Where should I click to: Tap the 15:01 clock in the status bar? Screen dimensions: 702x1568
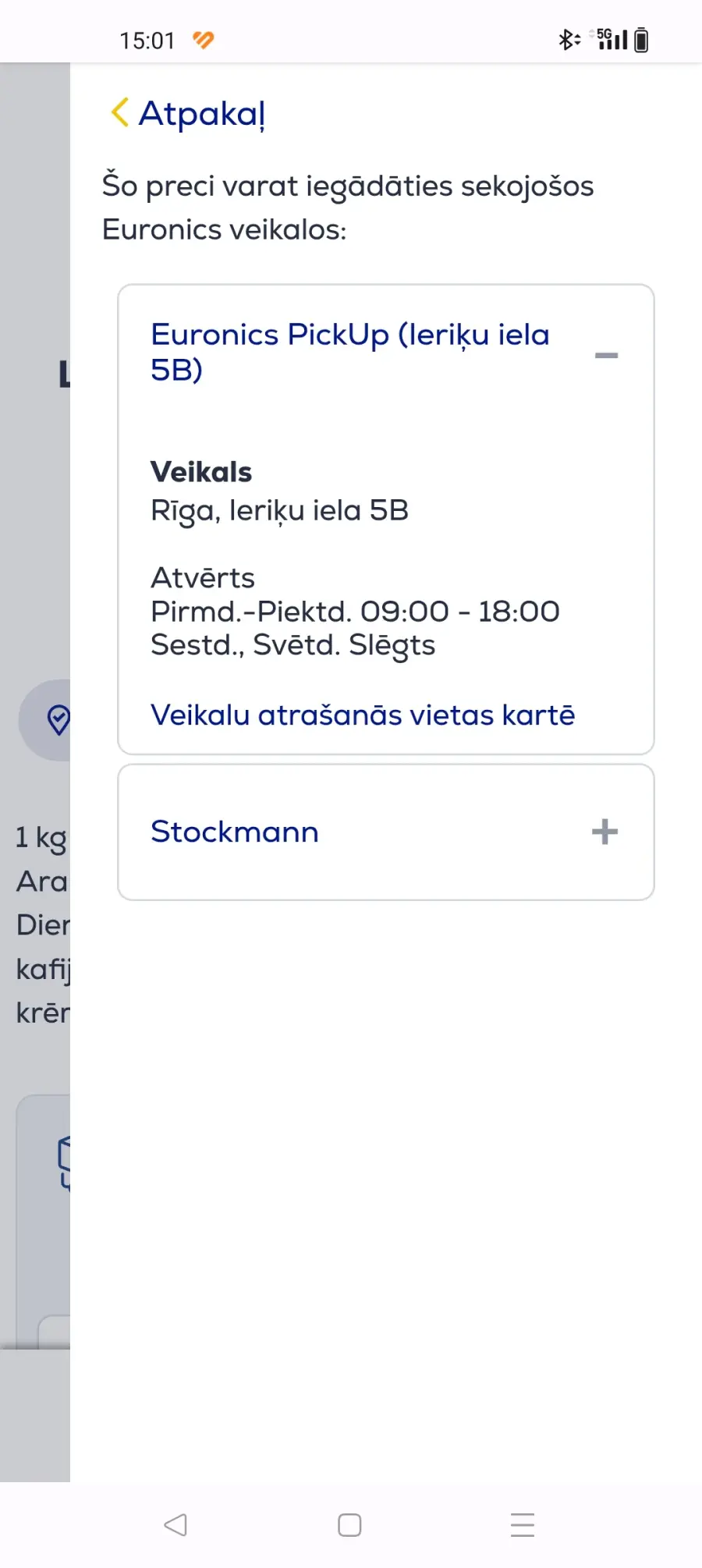coord(147,41)
